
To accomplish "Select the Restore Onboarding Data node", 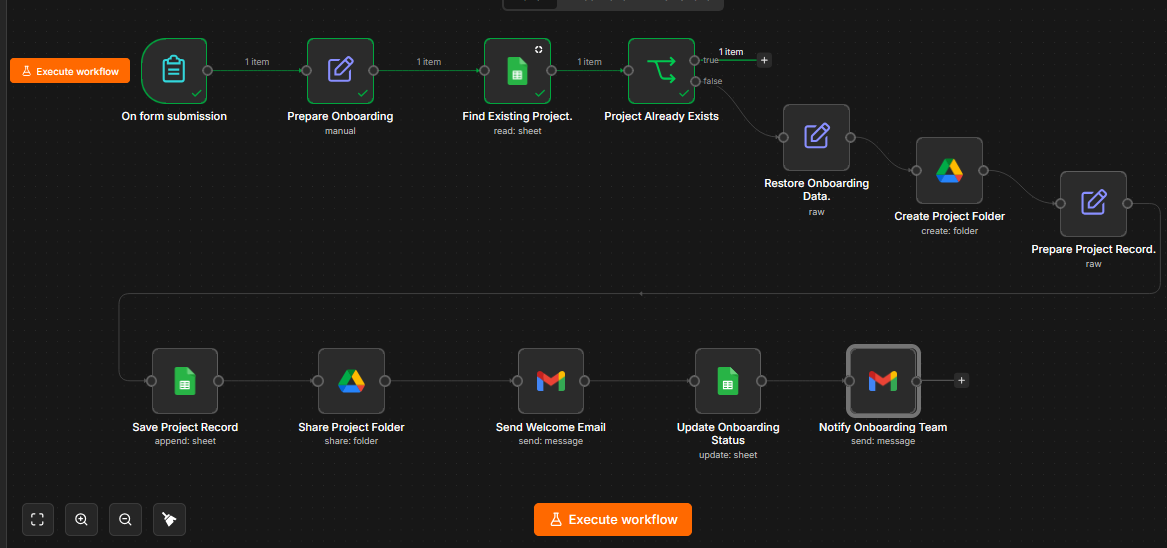I will [x=816, y=137].
